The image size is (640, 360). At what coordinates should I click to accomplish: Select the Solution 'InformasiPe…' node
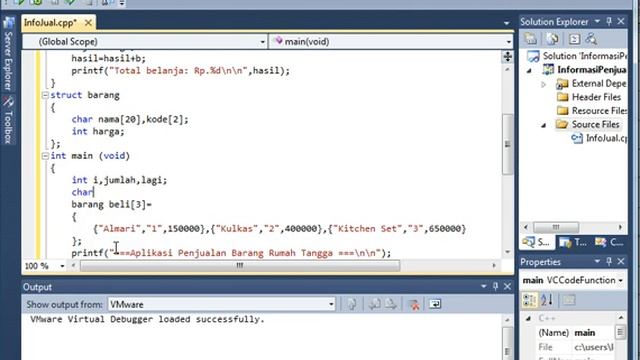[x=577, y=56]
